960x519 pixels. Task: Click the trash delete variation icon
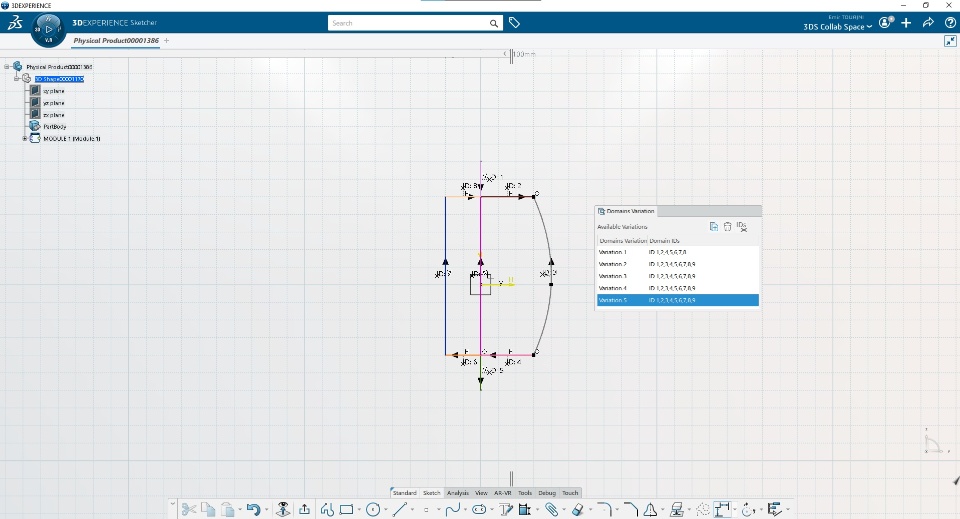tap(727, 226)
